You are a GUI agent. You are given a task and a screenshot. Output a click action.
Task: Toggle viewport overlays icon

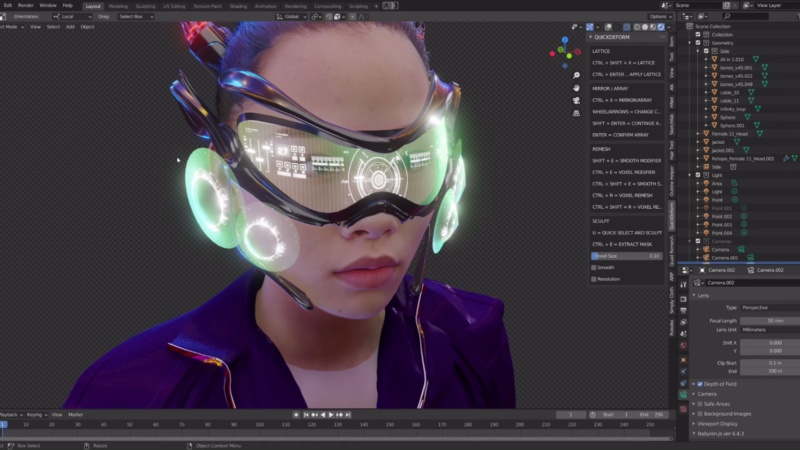[608, 27]
